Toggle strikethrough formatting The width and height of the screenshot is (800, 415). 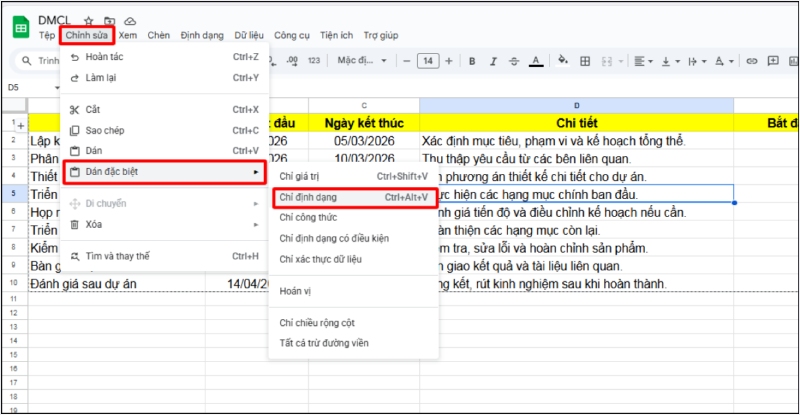coord(514,61)
